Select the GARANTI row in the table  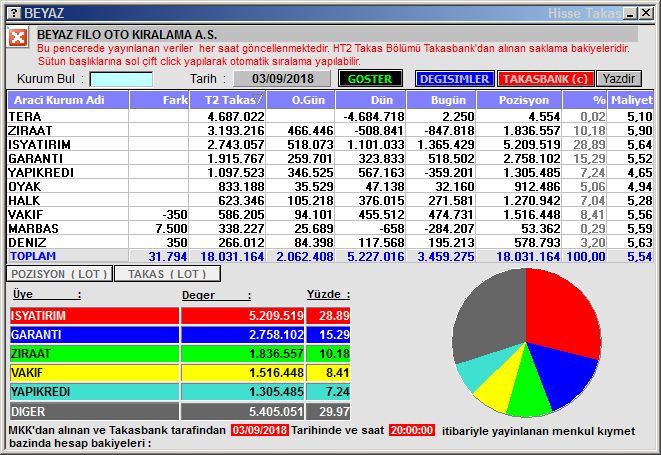[x=330, y=158]
